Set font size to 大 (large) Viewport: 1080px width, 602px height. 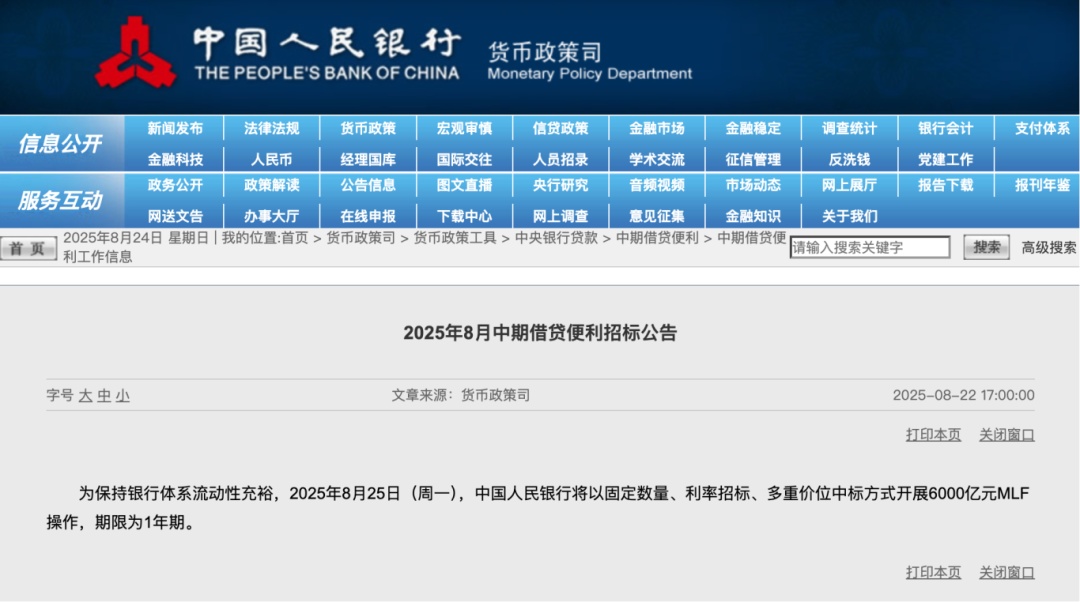[86, 396]
